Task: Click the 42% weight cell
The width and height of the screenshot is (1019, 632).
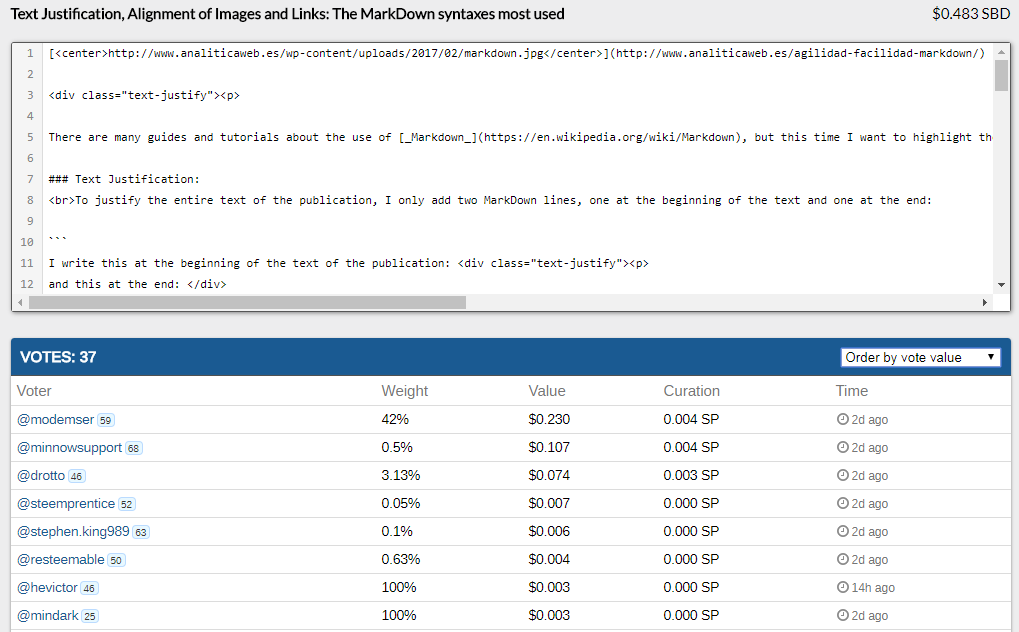Action: tap(395, 419)
